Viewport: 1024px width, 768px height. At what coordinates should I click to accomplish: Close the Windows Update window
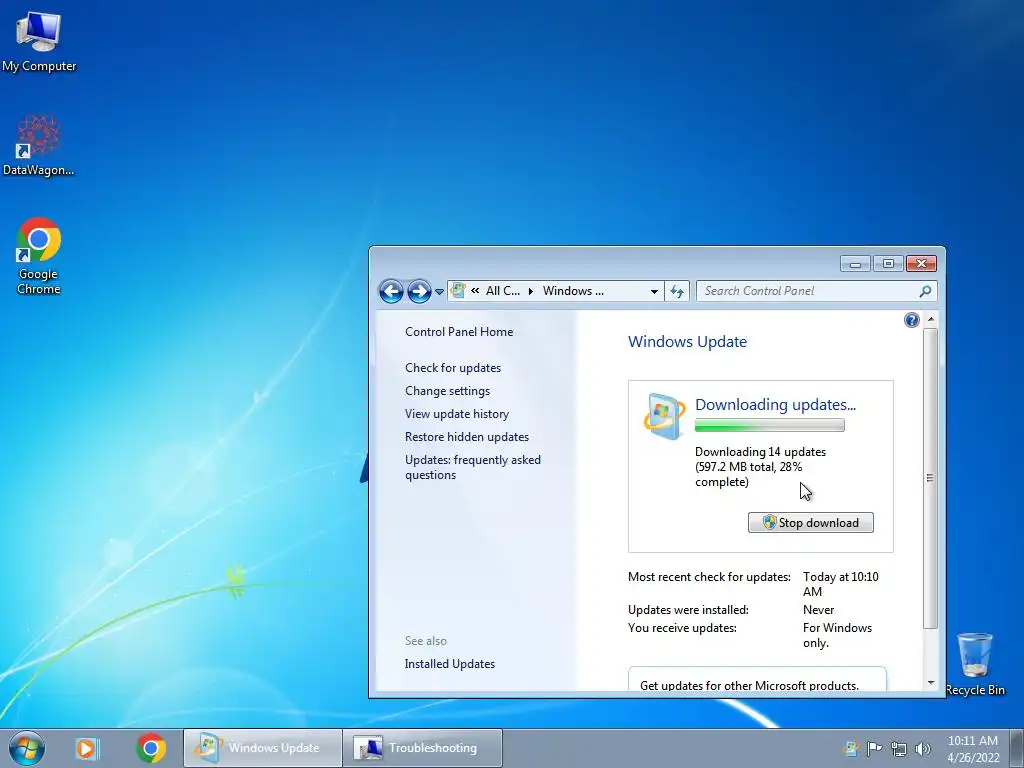click(921, 264)
